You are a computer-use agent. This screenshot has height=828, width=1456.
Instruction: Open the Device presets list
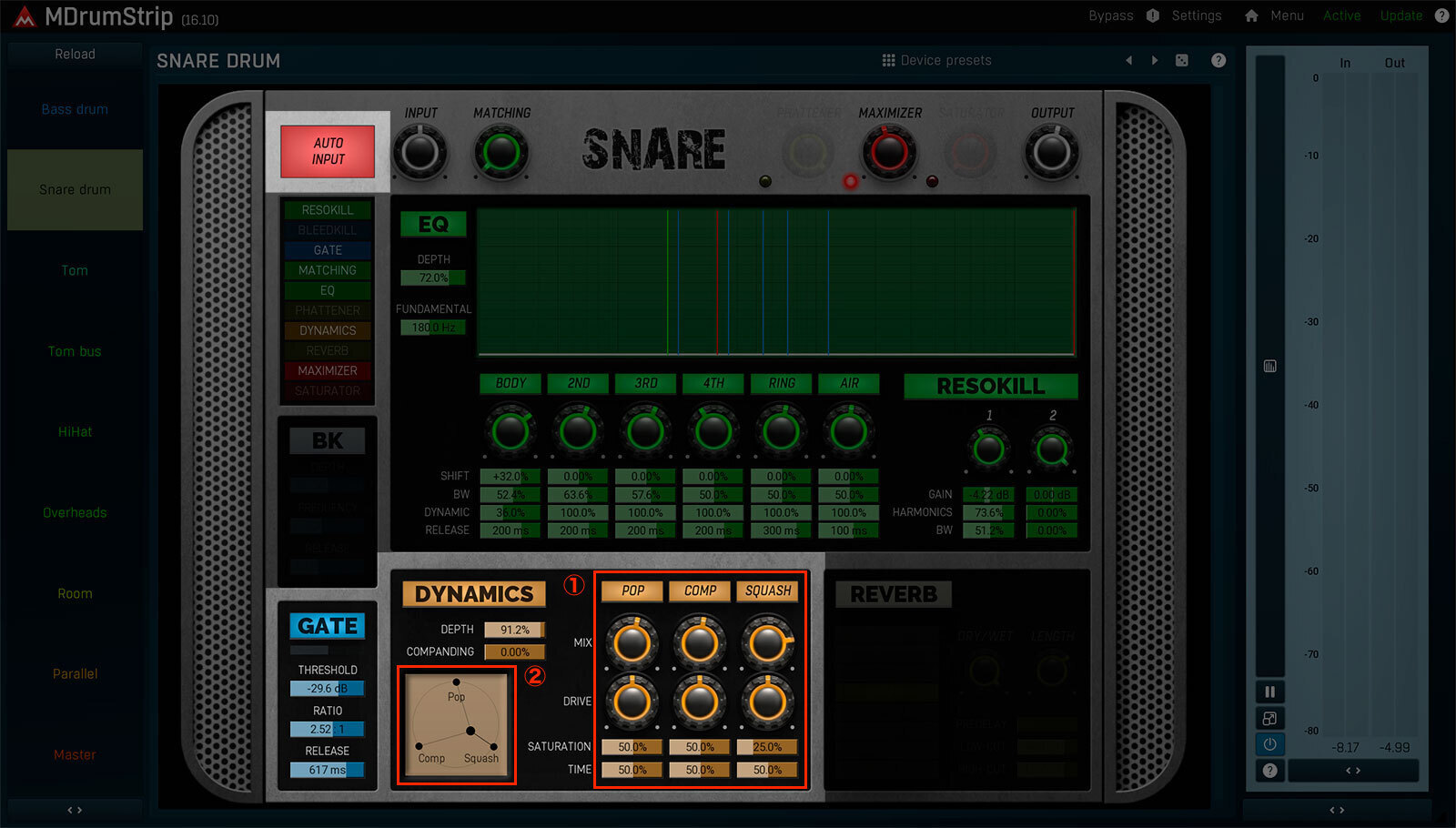point(937,61)
